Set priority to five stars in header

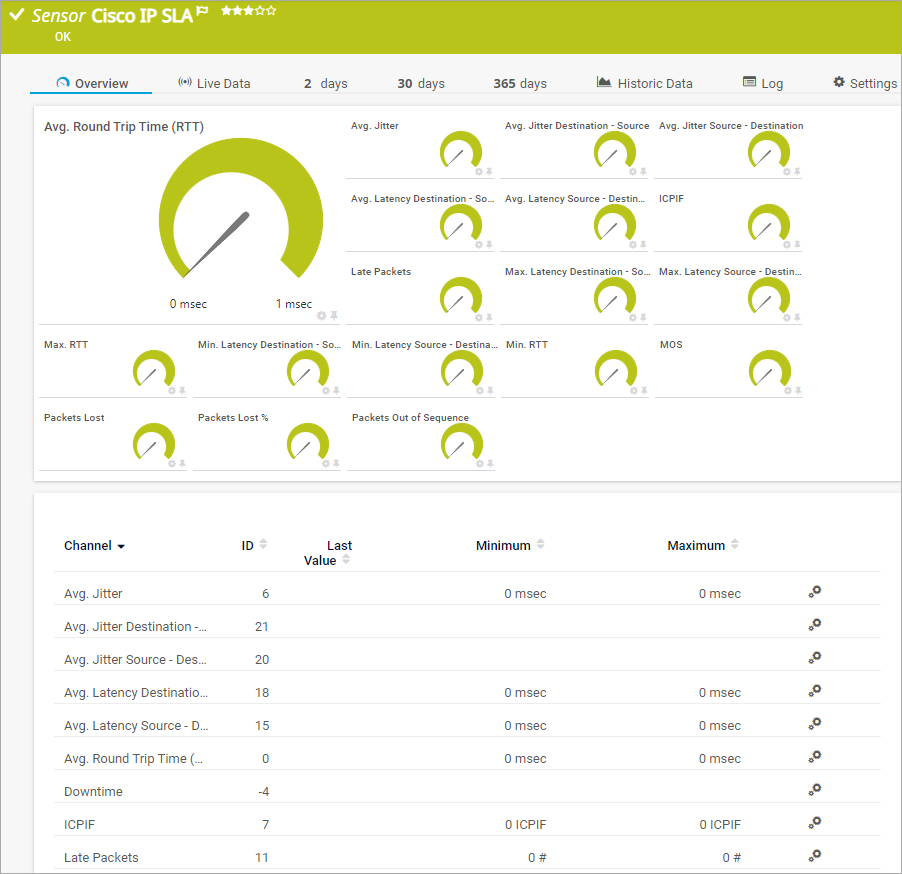tap(271, 11)
